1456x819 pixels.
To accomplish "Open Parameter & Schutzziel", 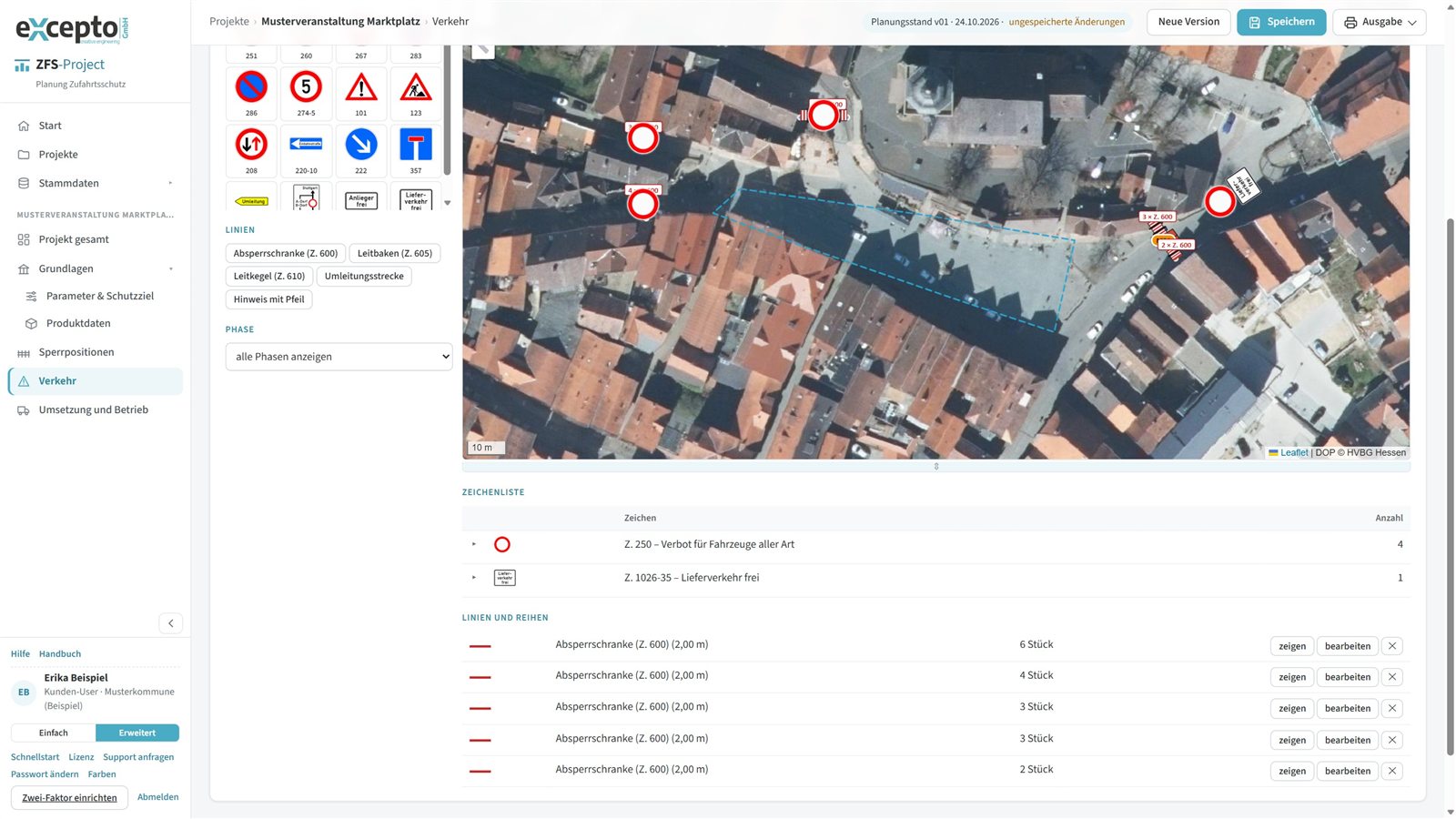I will pos(99,296).
